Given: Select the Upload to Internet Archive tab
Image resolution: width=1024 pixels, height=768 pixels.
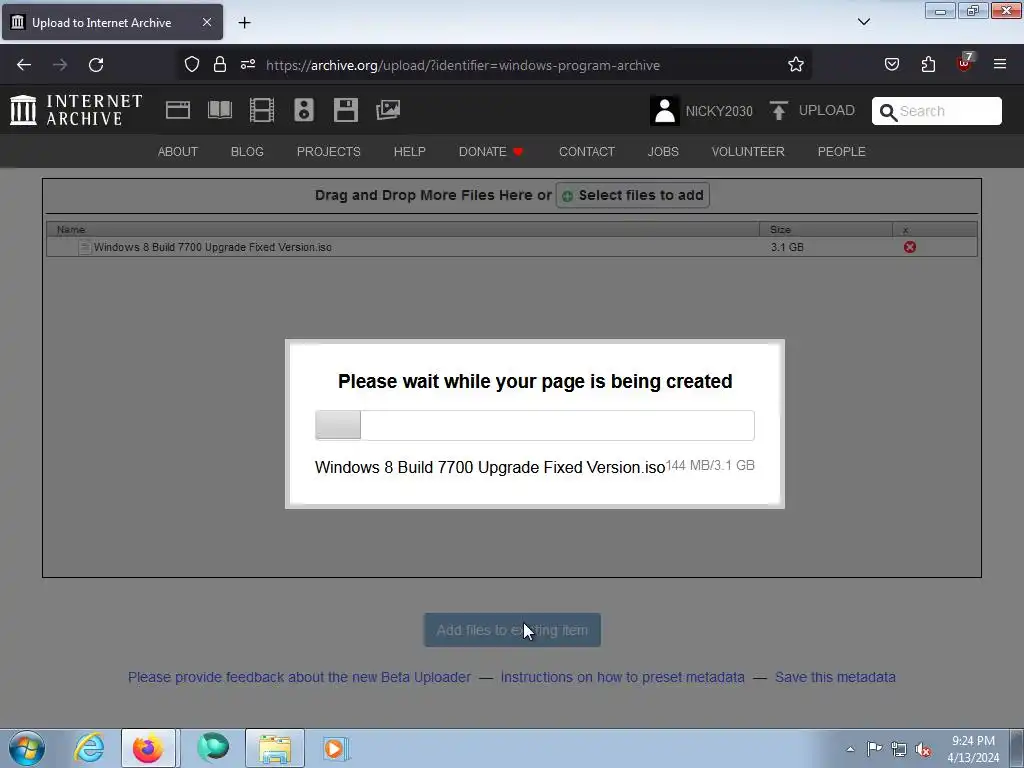Looking at the screenshot, I should [x=112, y=22].
